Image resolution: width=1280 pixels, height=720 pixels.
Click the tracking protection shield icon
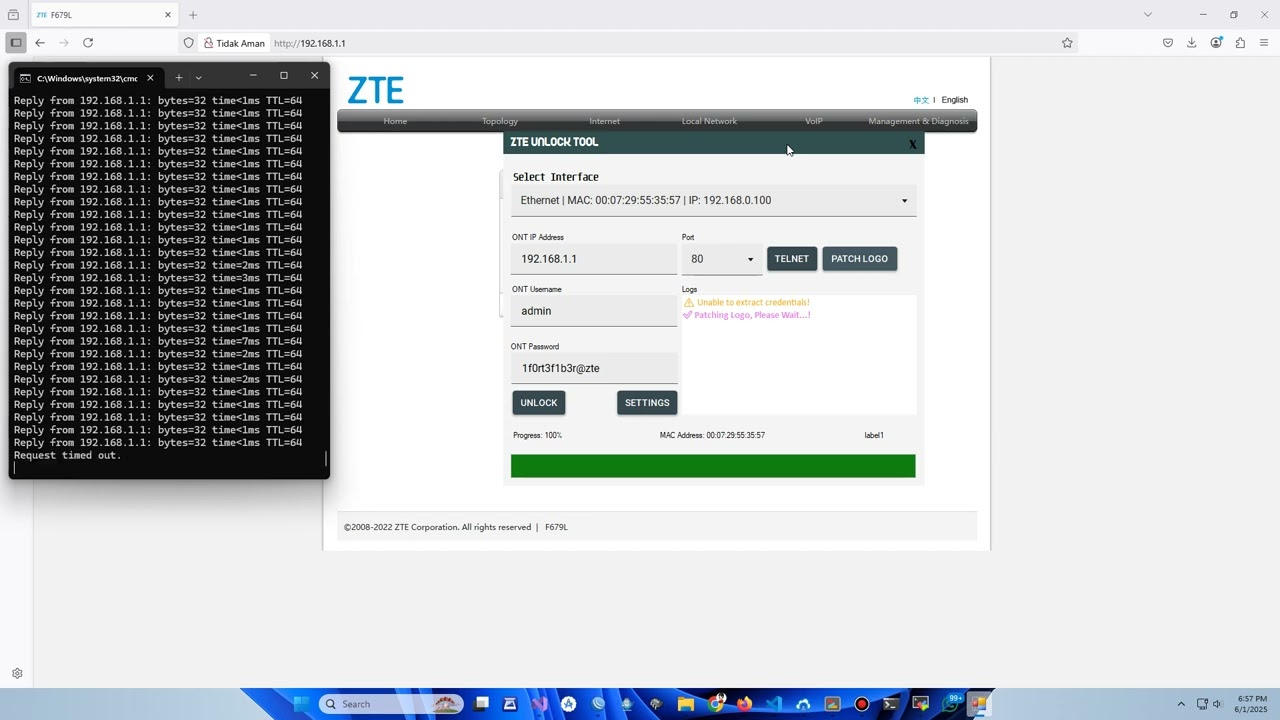pyautogui.click(x=188, y=43)
